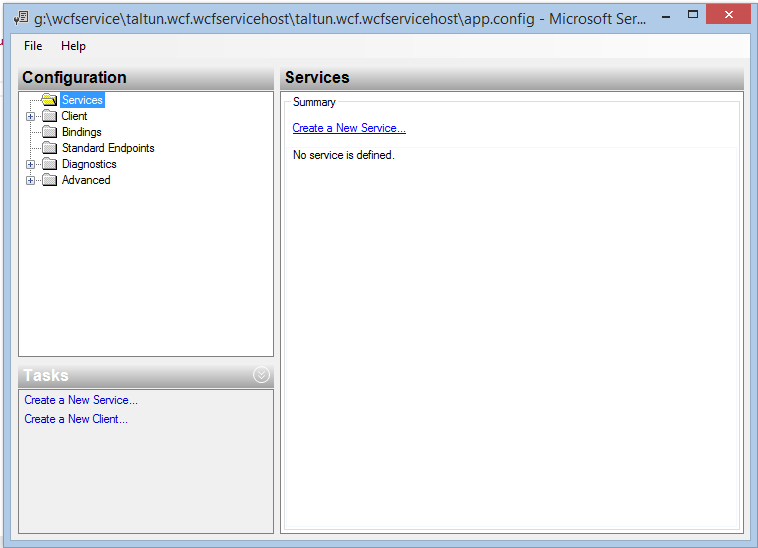Open the File menu
Screen dimensions: 758x548
(33, 46)
